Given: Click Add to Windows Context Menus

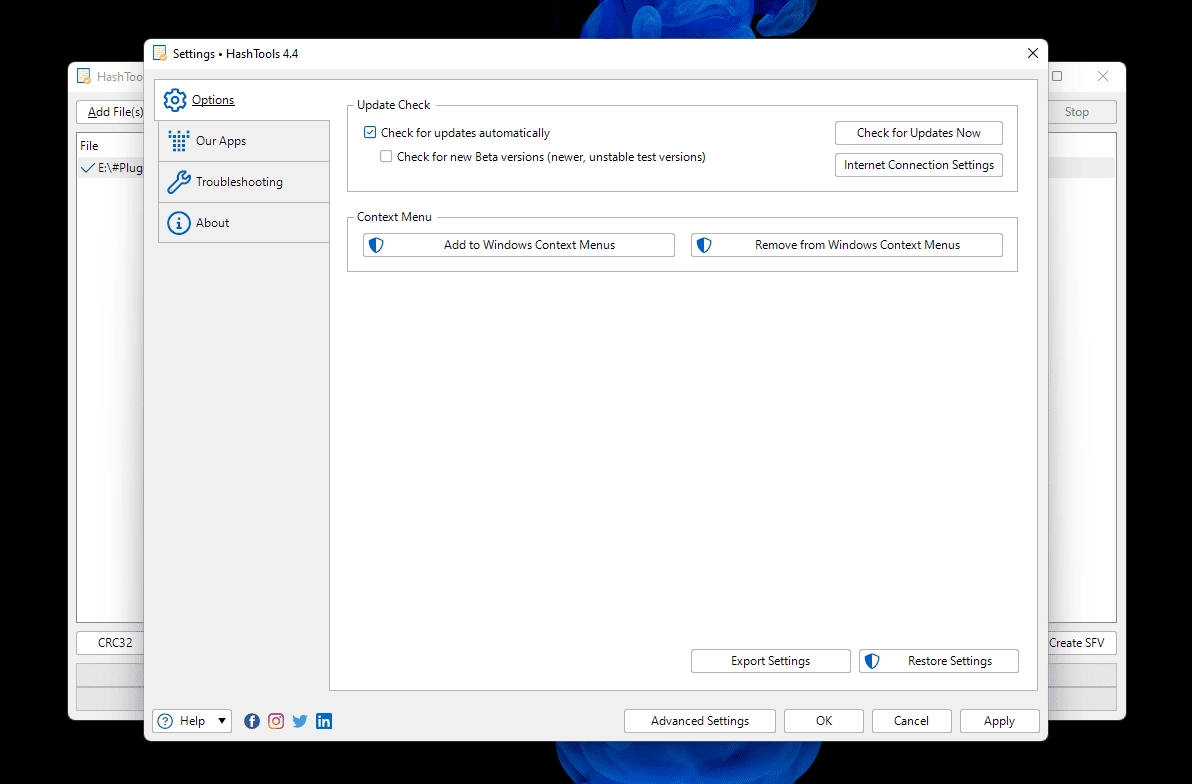Looking at the screenshot, I should 518,245.
